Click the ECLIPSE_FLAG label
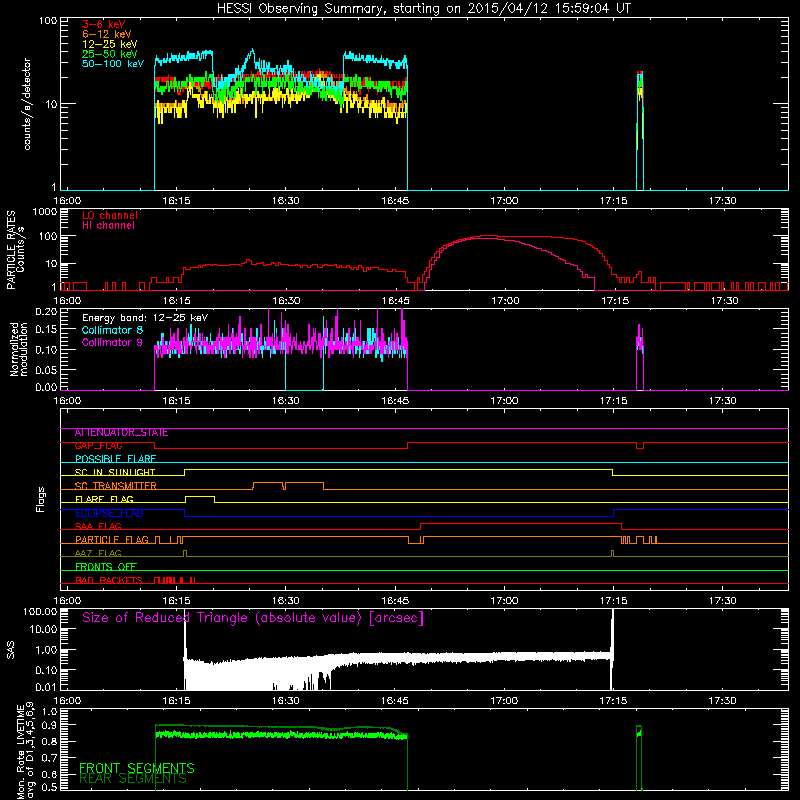 tap(109, 513)
